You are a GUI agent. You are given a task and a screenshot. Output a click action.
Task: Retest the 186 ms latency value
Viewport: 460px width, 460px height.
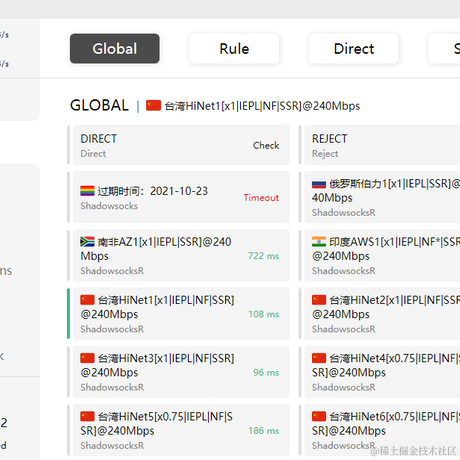[264, 431]
